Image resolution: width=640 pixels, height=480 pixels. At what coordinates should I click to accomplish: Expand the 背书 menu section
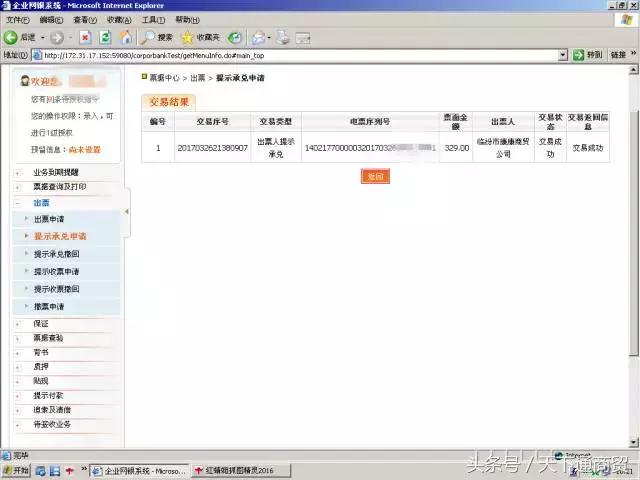point(41,353)
